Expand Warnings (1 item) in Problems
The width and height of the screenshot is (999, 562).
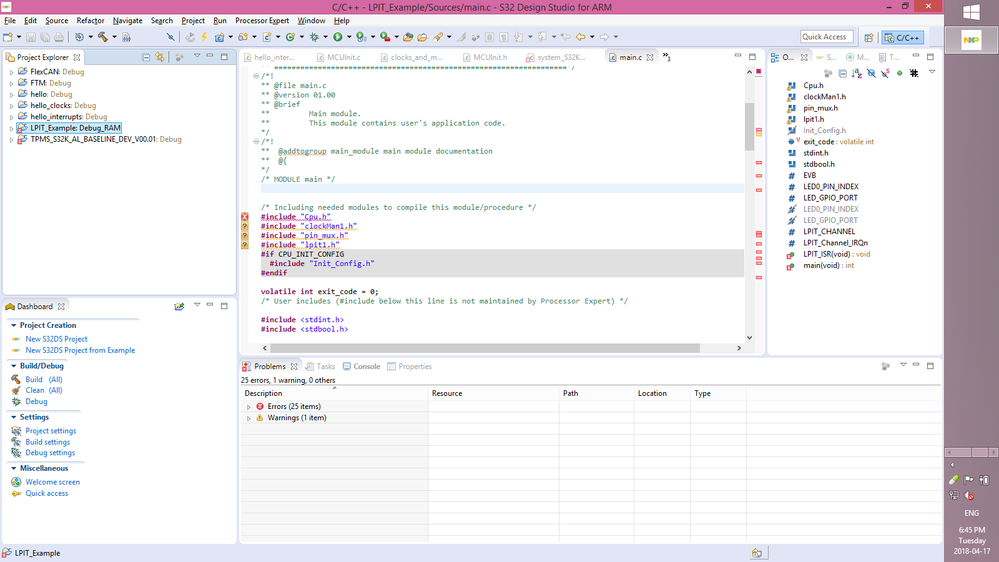[x=249, y=418]
